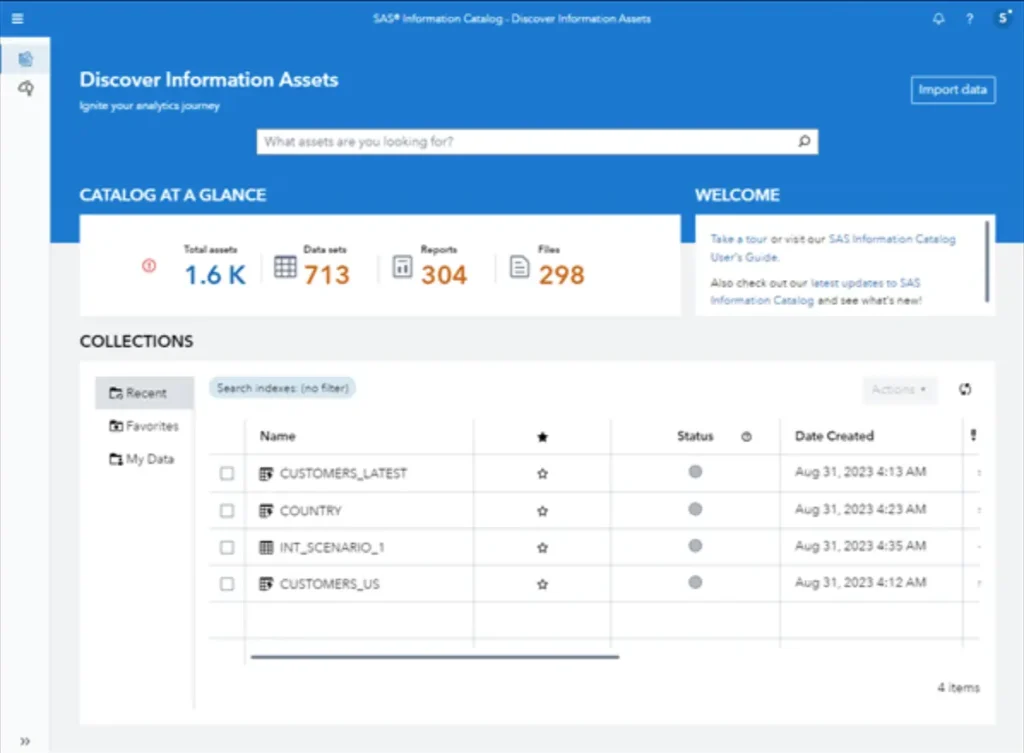Click the INT_SCENARIO_1 table type icon

pos(266,547)
